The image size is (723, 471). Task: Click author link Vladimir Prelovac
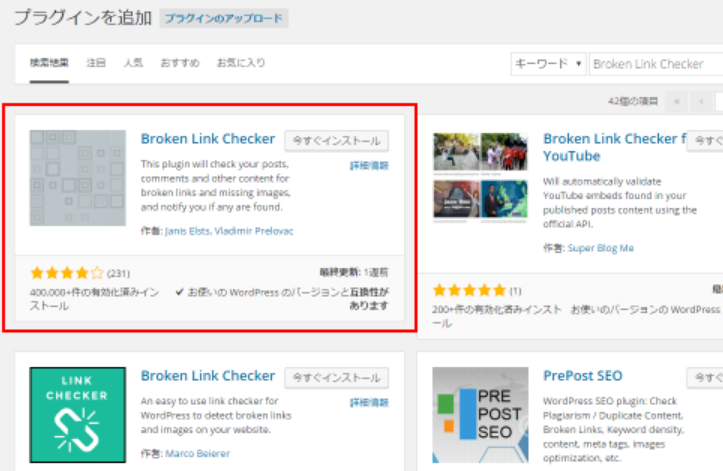click(256, 231)
